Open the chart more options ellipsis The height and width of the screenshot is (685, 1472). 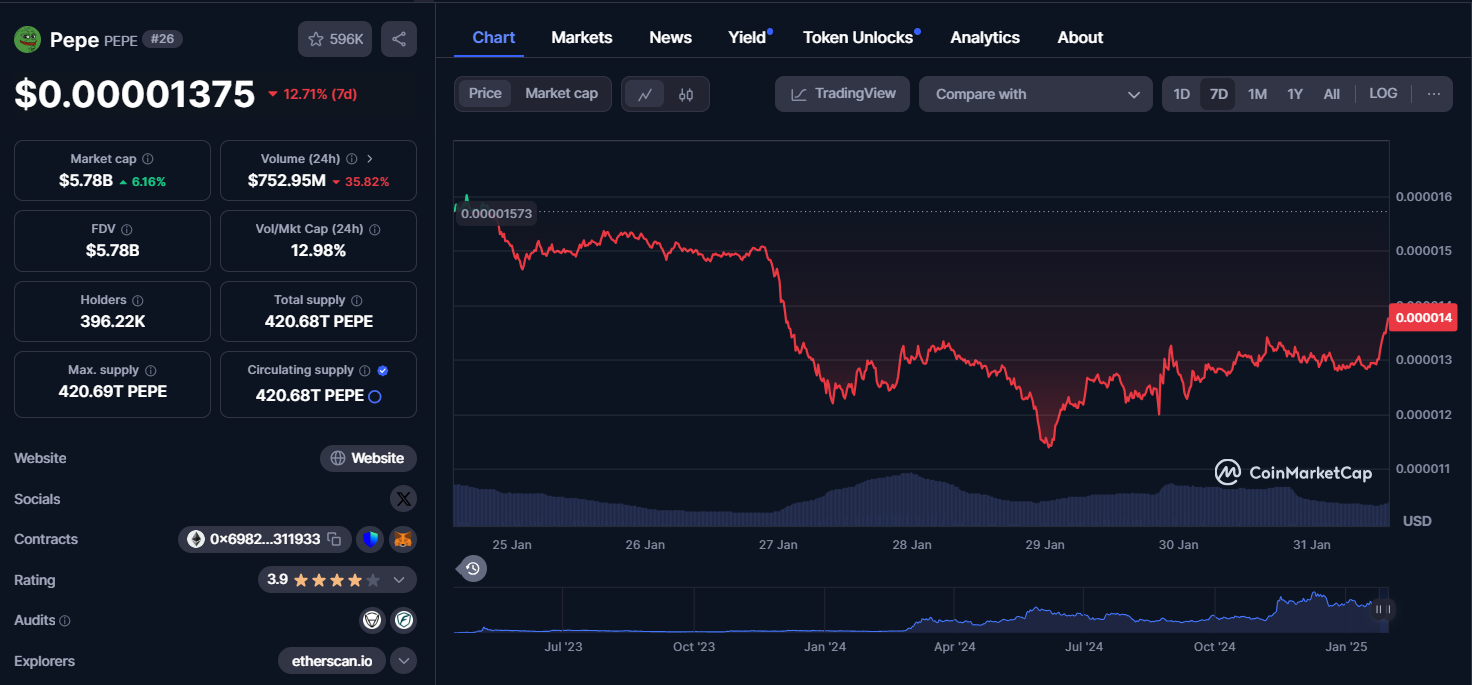click(1434, 94)
